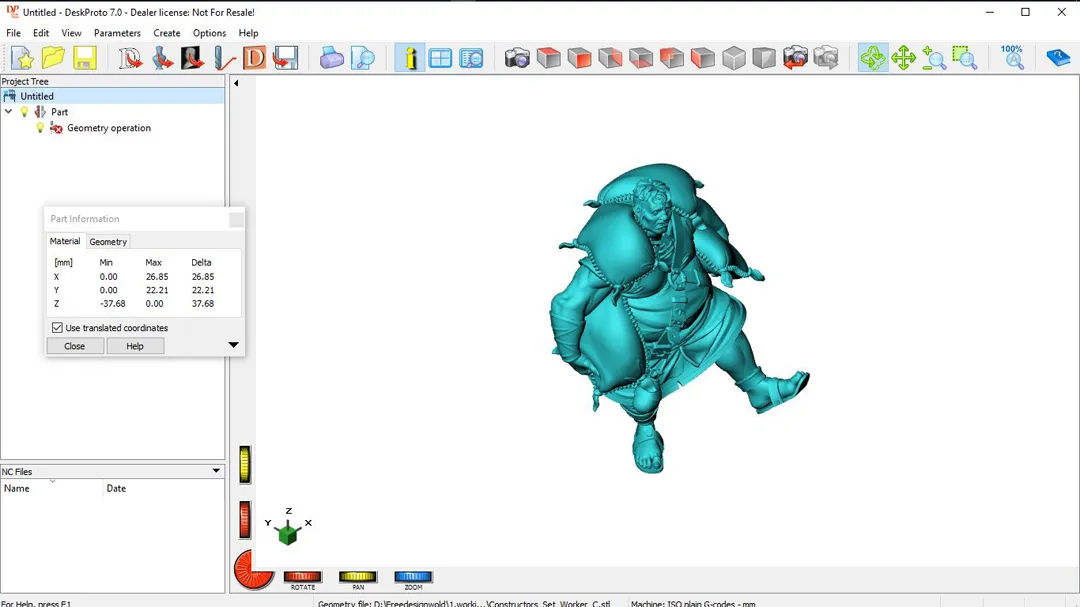Open a project with the yellow folder icon

(x=53, y=59)
